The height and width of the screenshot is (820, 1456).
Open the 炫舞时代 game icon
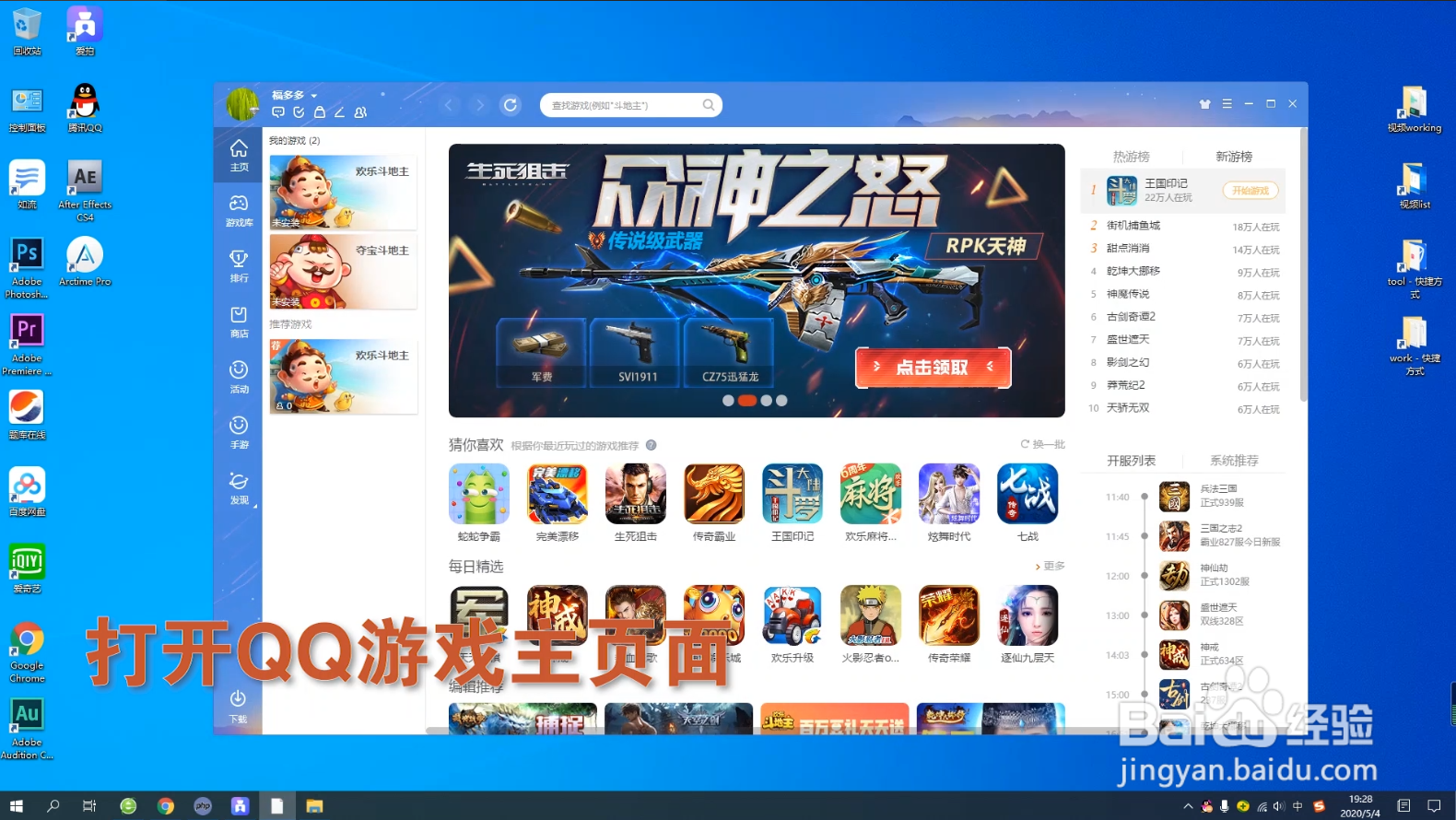[949, 495]
